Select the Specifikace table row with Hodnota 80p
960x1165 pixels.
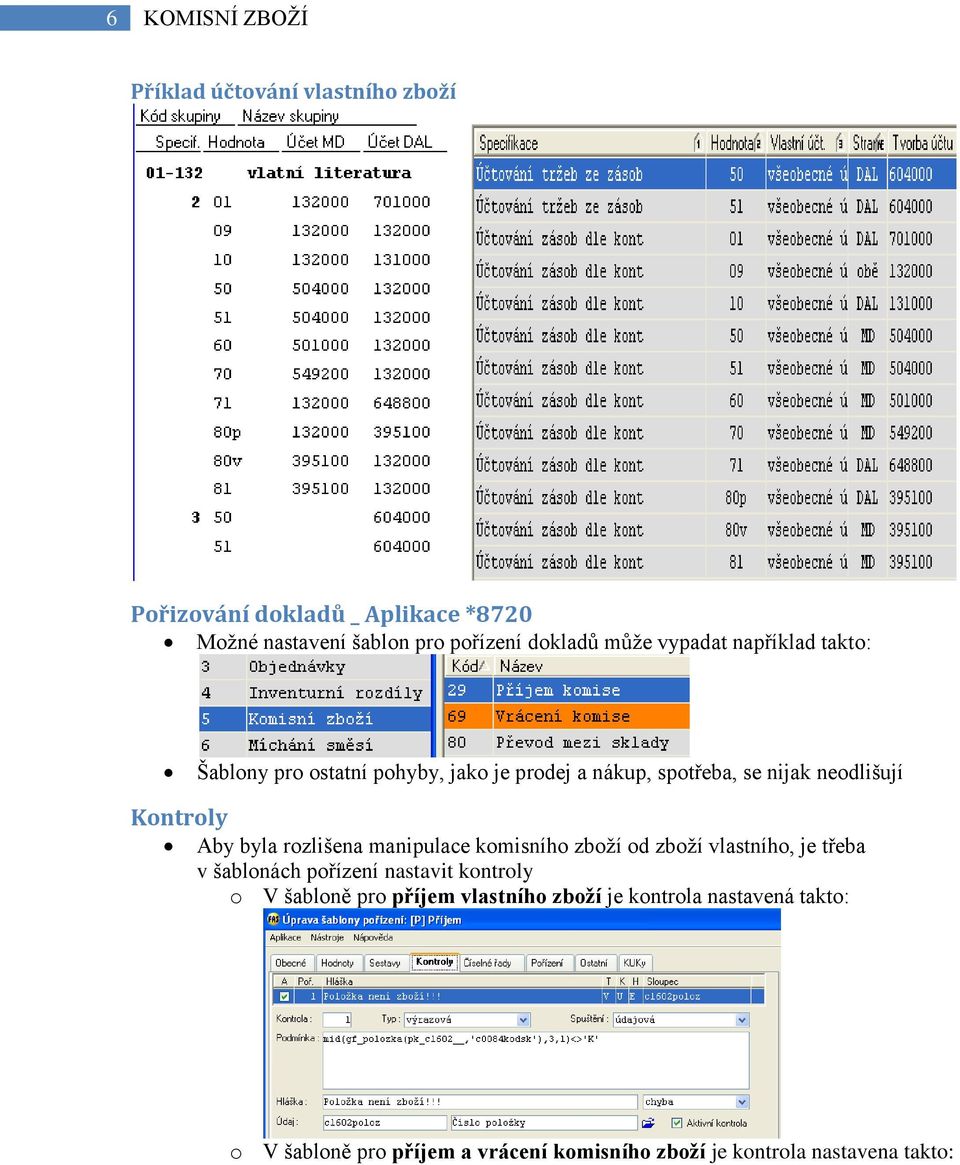coord(715,497)
